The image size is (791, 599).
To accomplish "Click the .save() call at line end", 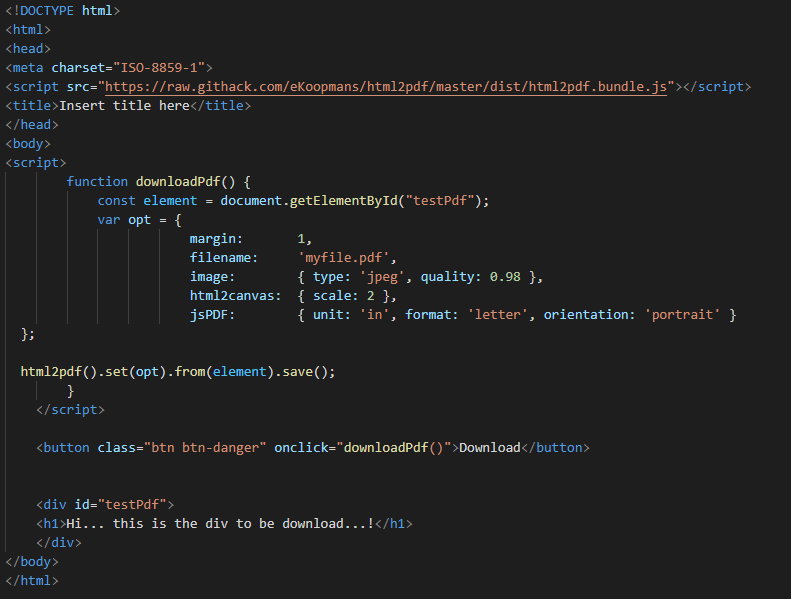I will point(304,372).
